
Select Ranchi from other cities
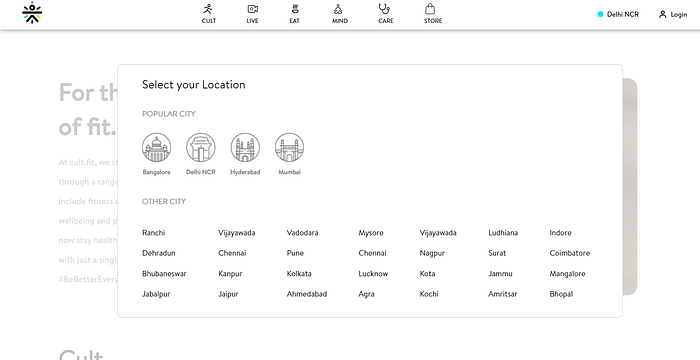click(x=154, y=233)
